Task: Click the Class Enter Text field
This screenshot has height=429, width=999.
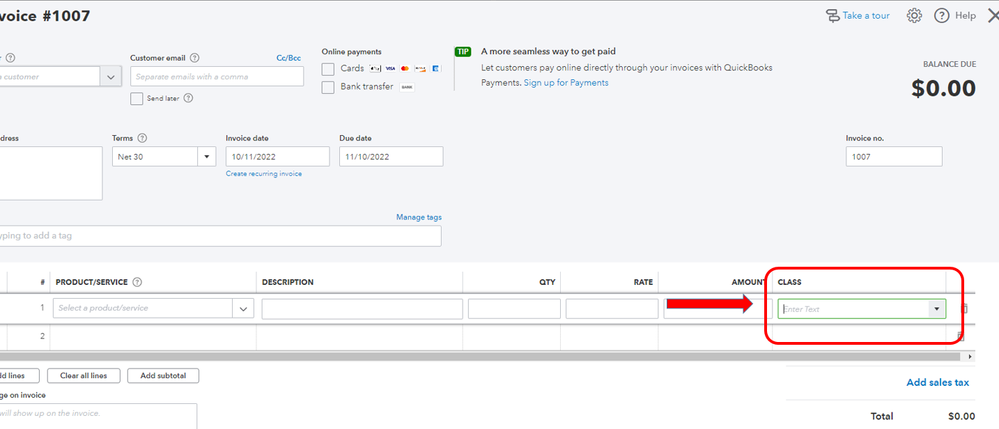Action: tap(852, 309)
